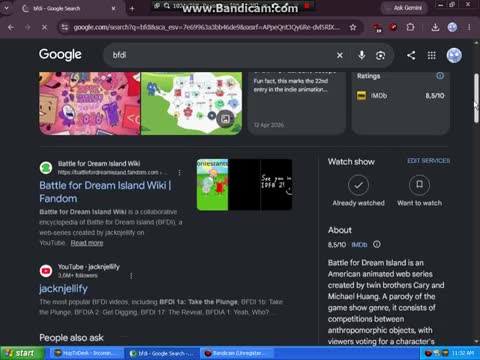
Task: Open the jacknjellify YouTube result
Action: [x=63, y=289]
